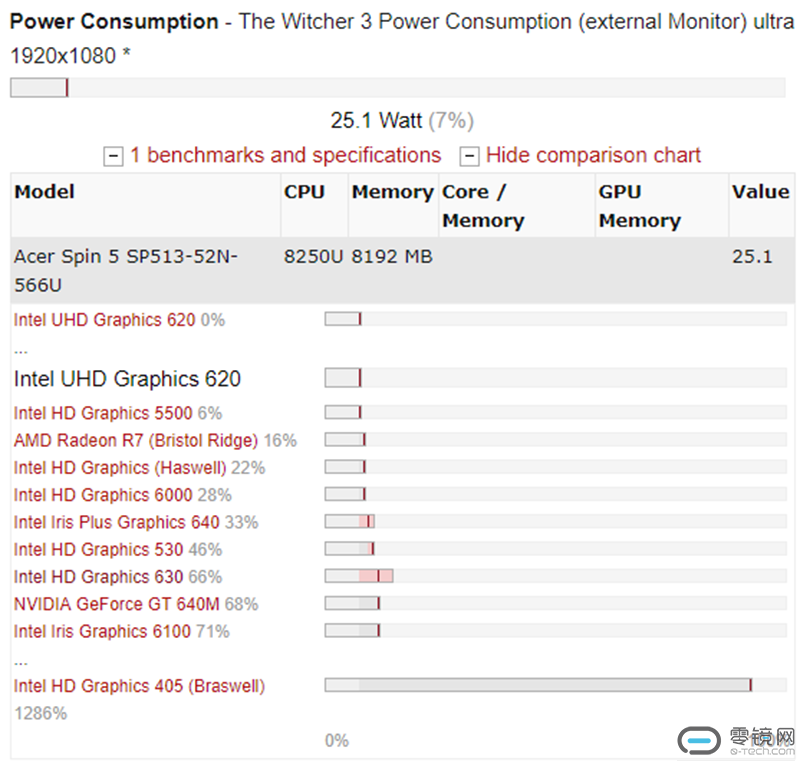Image resolution: width=800 pixels, height=761 pixels.
Task: Open 'Intel Iris Plus Graphics 640' link
Action: [x=117, y=522]
